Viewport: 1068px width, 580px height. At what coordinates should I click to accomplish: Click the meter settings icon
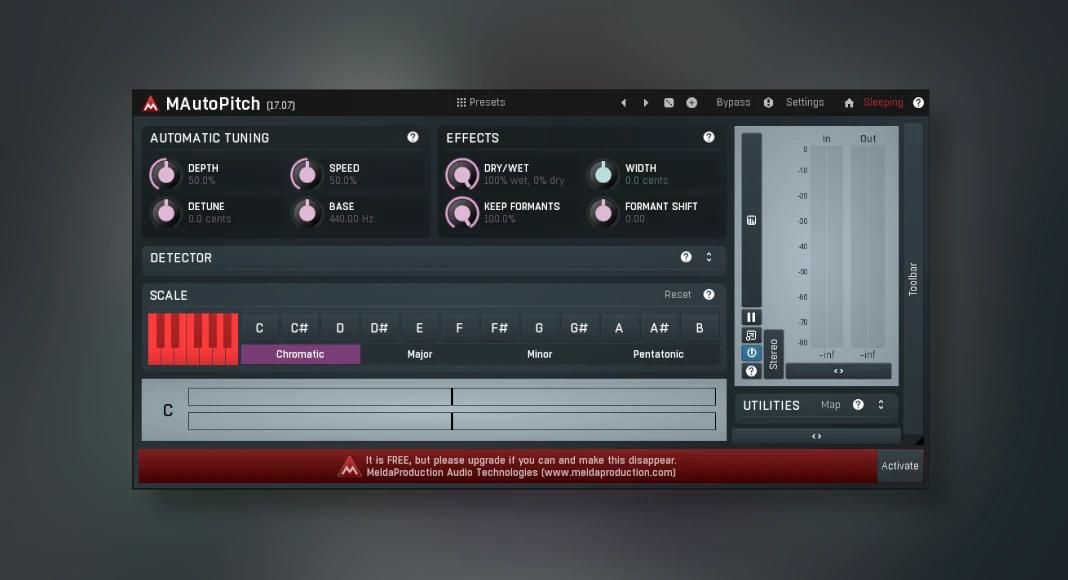[751, 220]
